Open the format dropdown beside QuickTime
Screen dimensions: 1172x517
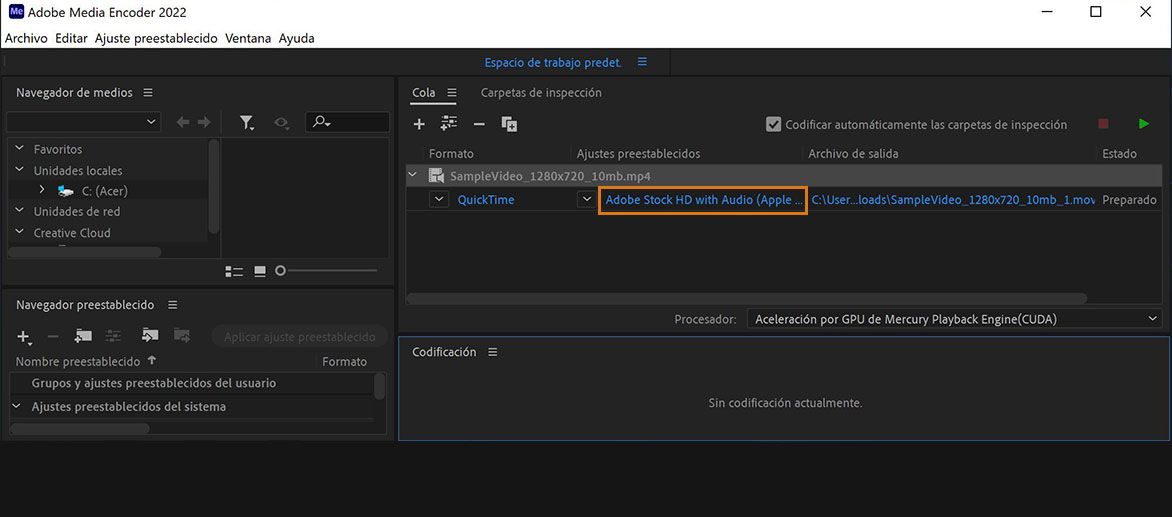click(439, 199)
